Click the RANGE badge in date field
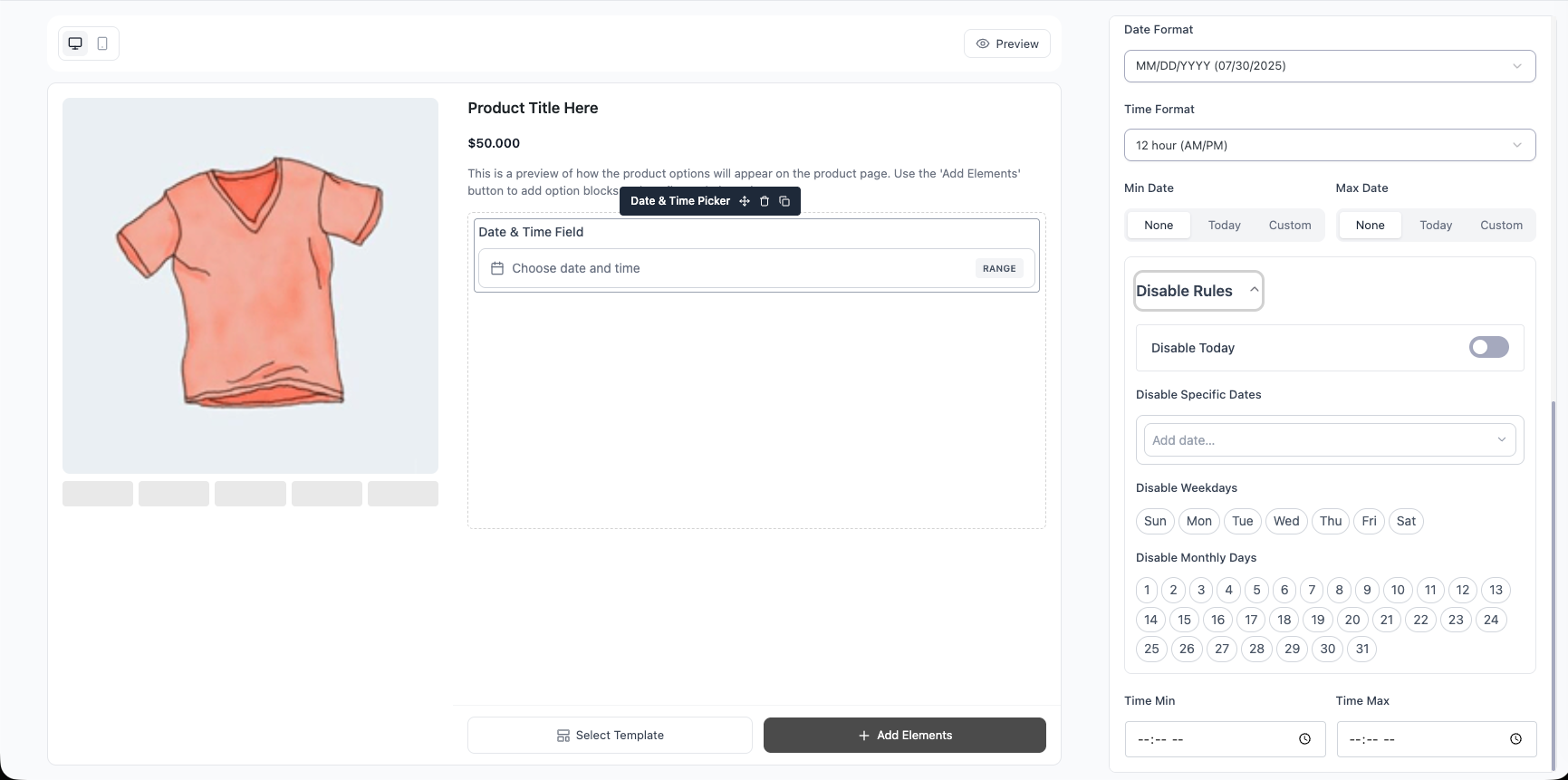The image size is (1568, 780). (x=999, y=268)
